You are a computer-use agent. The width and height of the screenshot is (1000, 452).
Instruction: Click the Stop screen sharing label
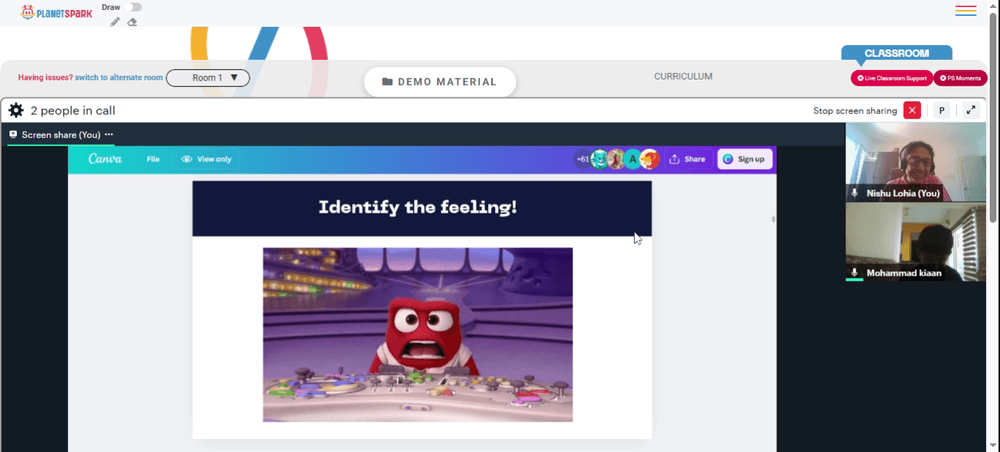point(855,111)
